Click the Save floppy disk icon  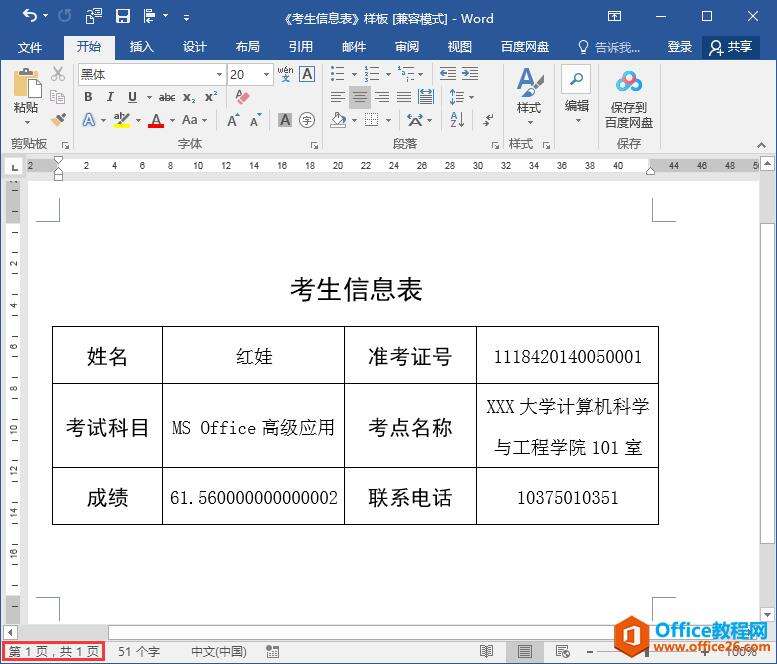tap(122, 16)
